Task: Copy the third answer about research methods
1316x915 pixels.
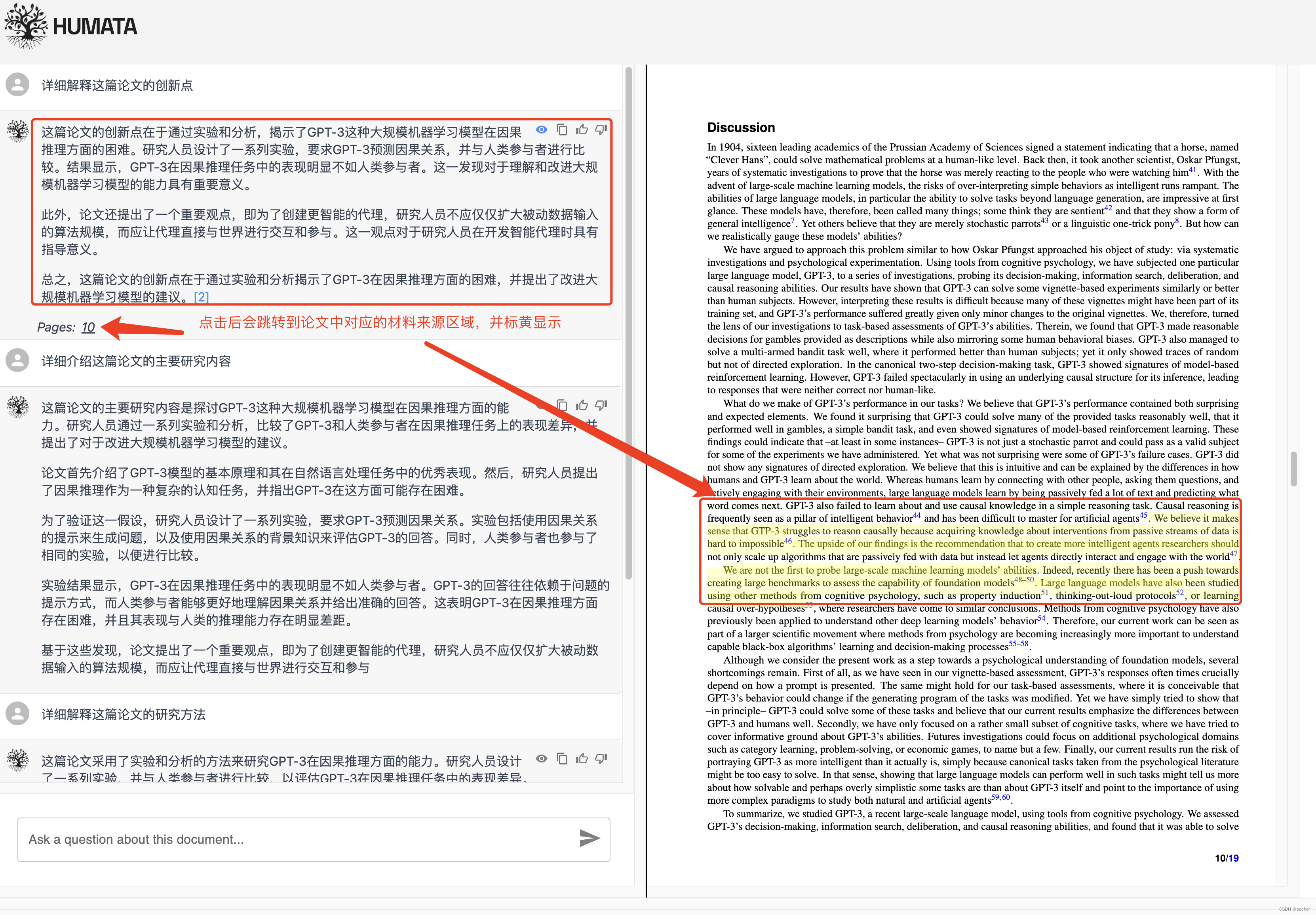Action: point(562,759)
